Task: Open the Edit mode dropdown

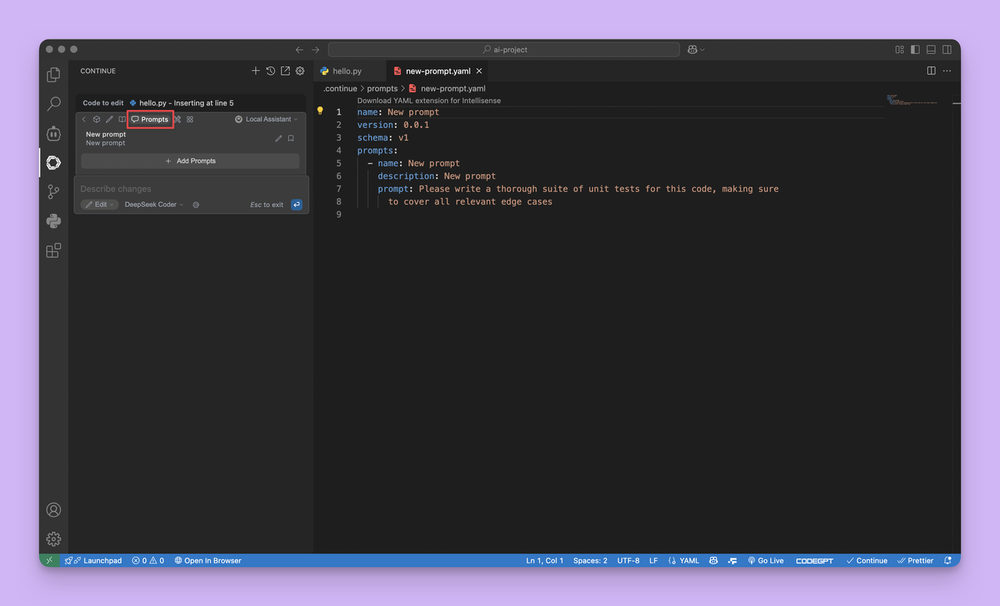Action: pos(99,204)
